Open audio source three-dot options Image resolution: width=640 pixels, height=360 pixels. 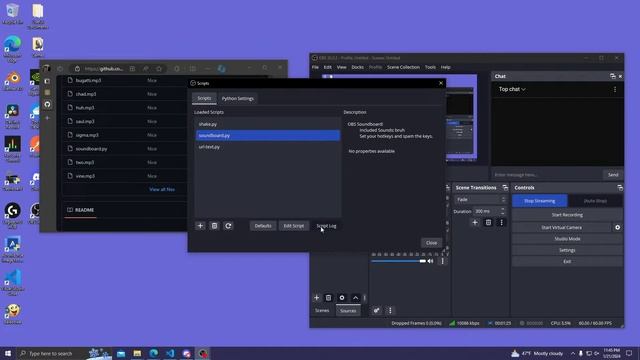pyautogui.click(x=442, y=261)
